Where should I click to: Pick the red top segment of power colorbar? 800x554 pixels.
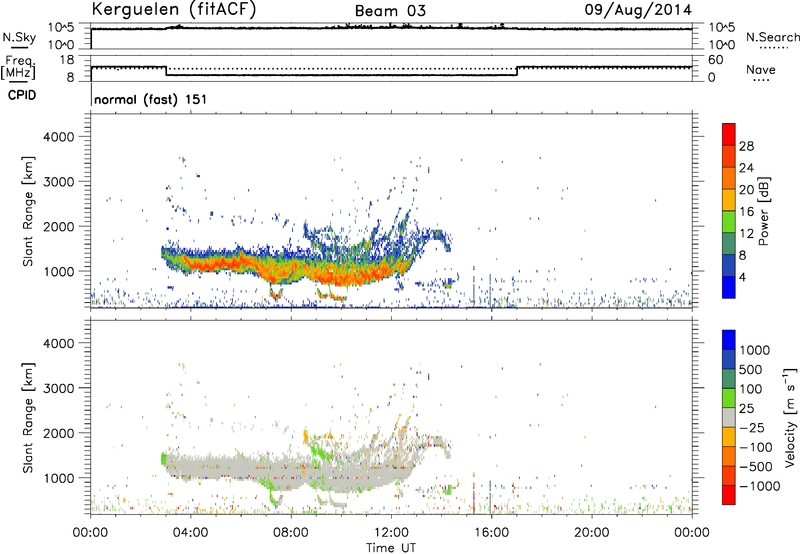729,134
